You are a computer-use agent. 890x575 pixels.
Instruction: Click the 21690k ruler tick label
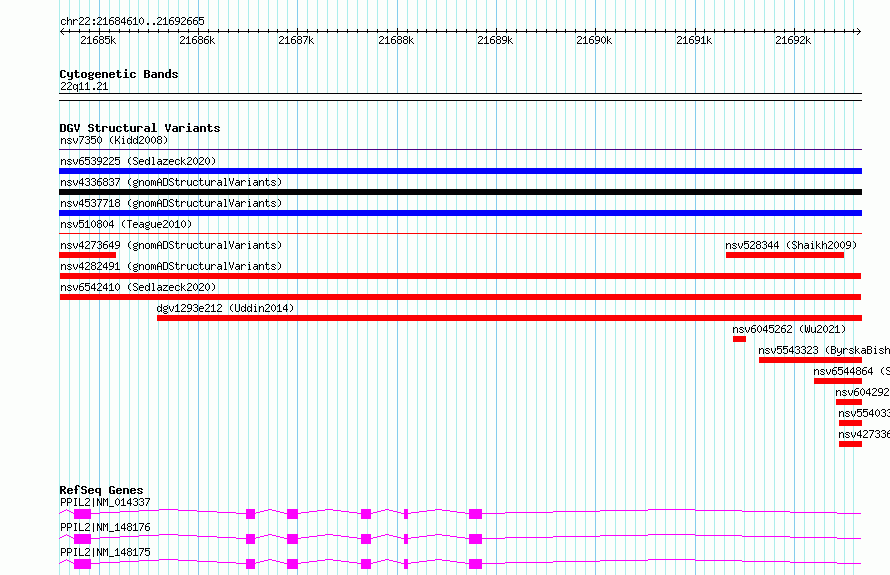[594, 40]
